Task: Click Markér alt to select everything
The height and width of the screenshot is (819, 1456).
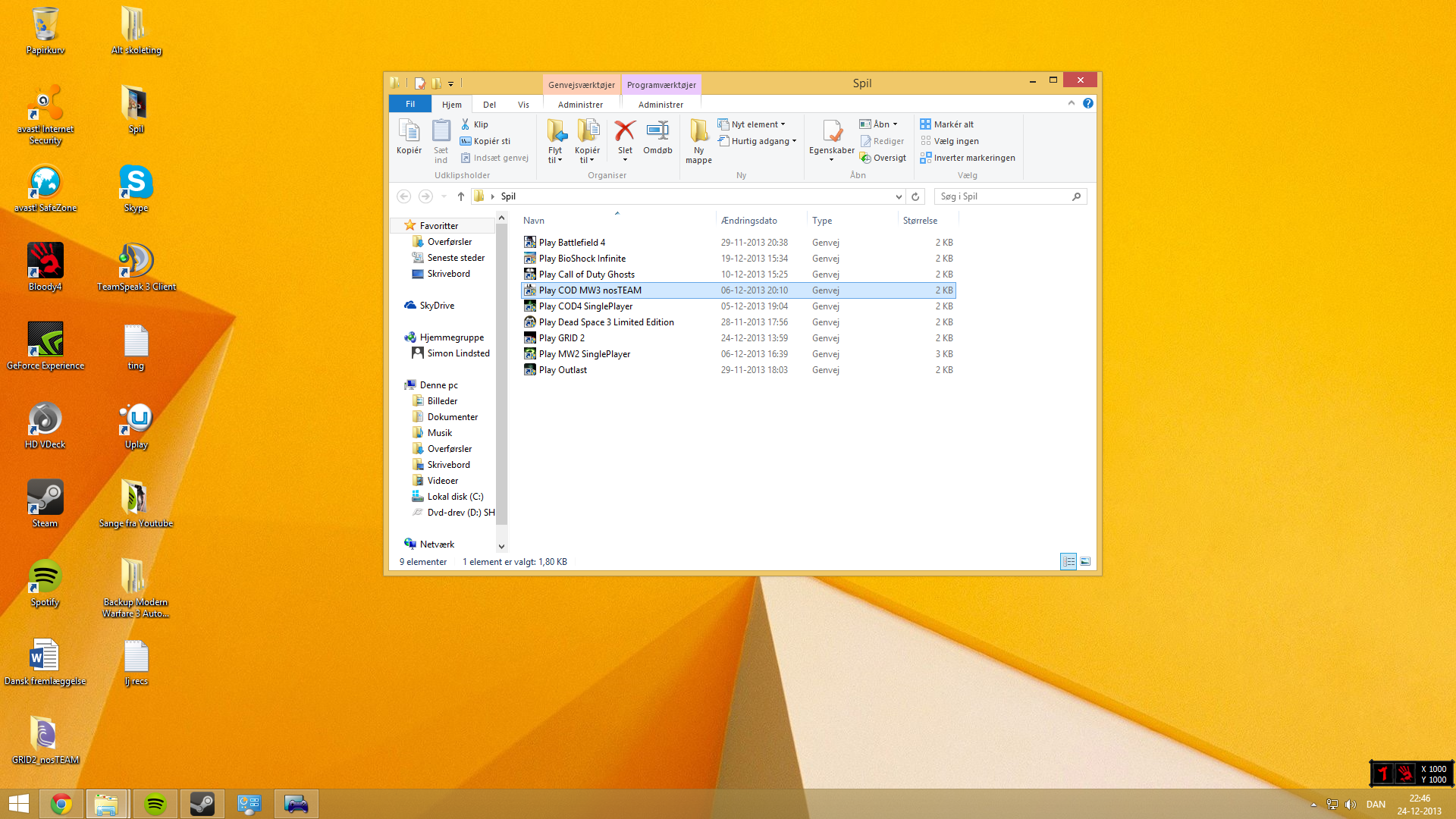Action: point(947,124)
